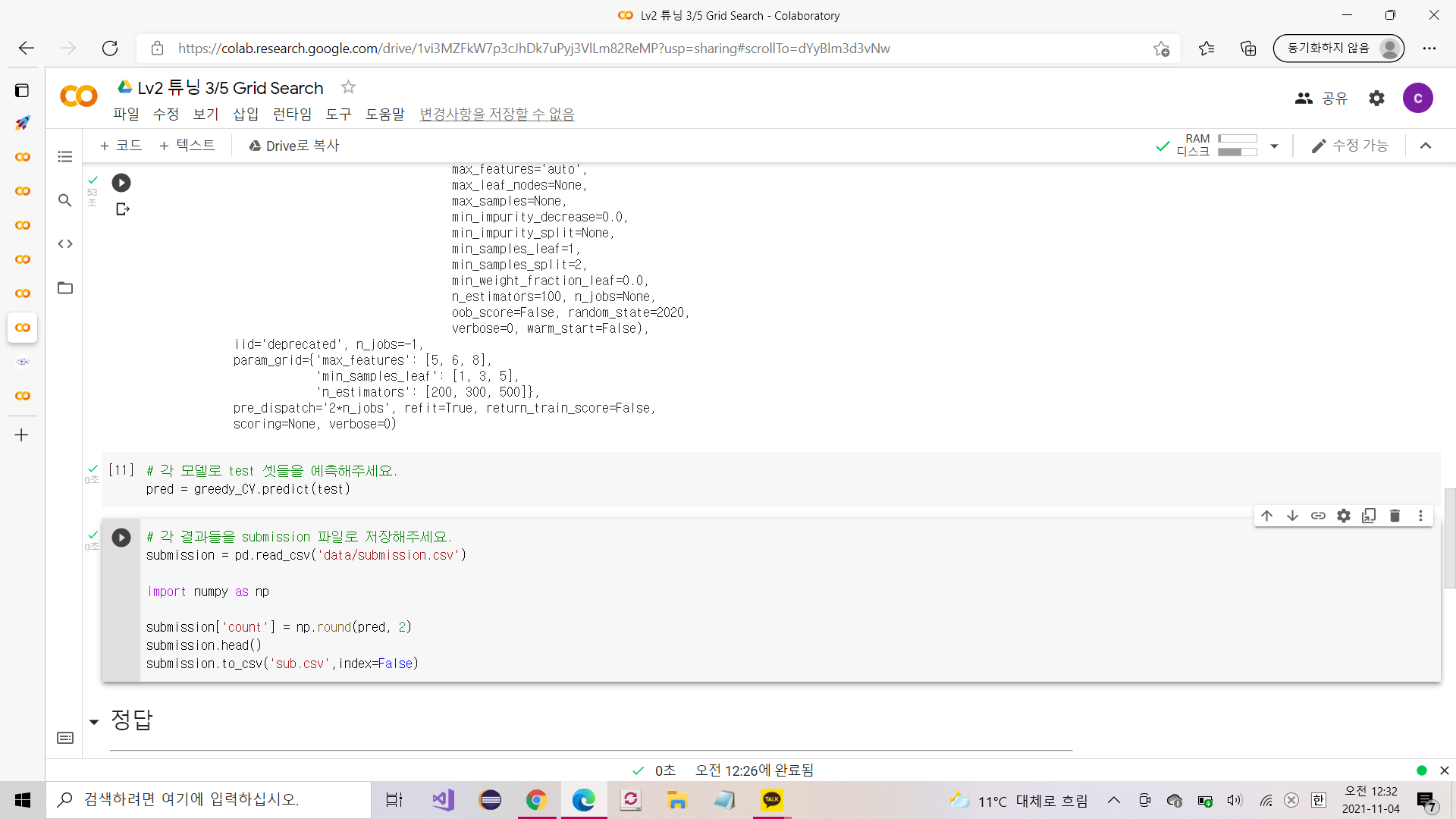The height and width of the screenshot is (819, 1456).
Task: Open cell more options three-dot menu
Action: tap(1420, 516)
